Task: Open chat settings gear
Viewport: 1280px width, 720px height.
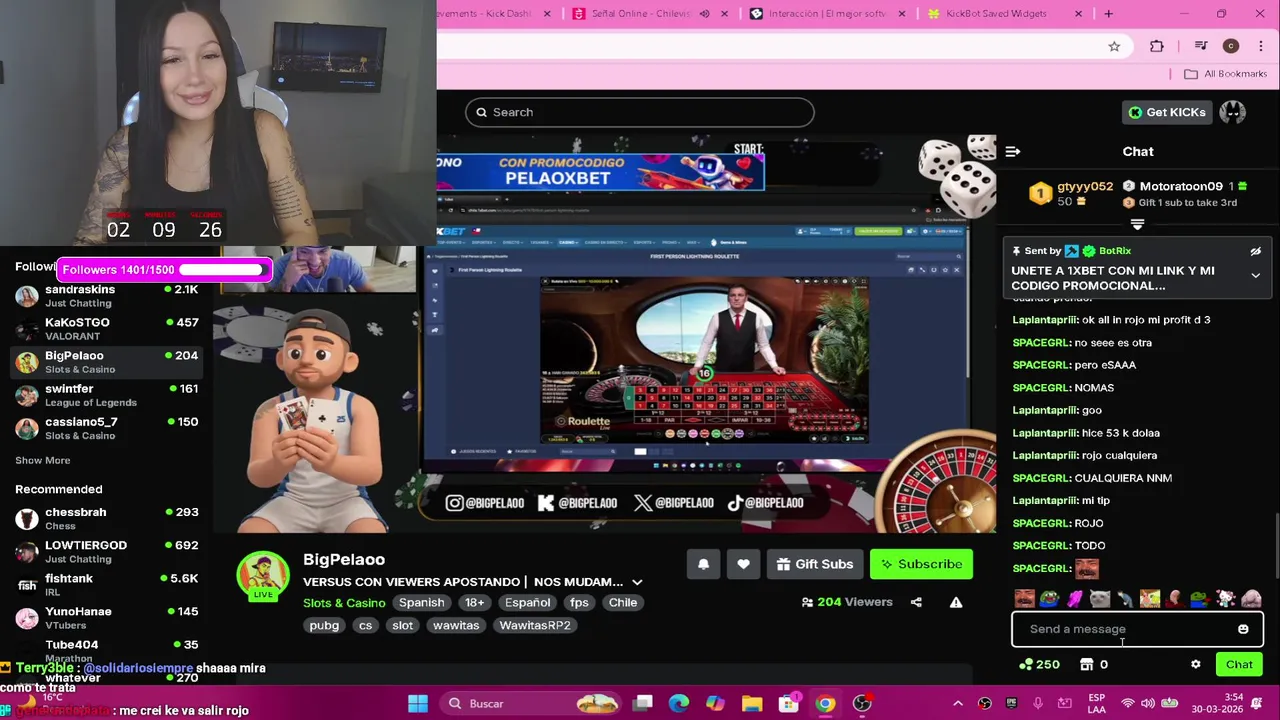Action: click(1195, 664)
